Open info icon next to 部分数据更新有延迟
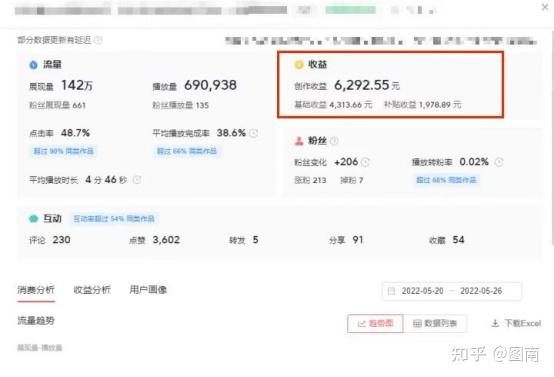The height and width of the screenshot is (377, 554). pyautogui.click(x=98, y=40)
